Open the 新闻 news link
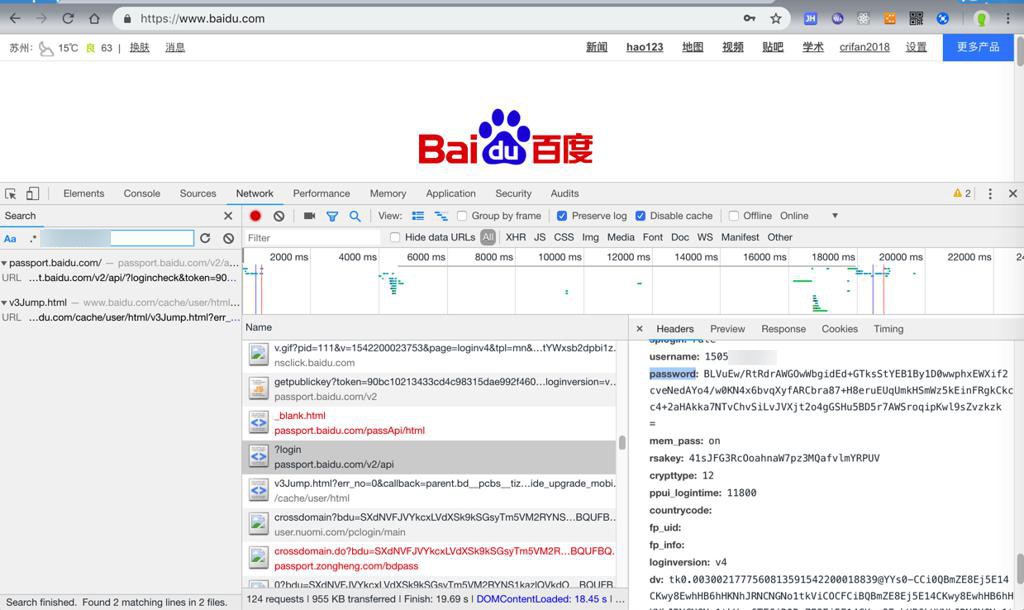The height and width of the screenshot is (610, 1024). [596, 47]
